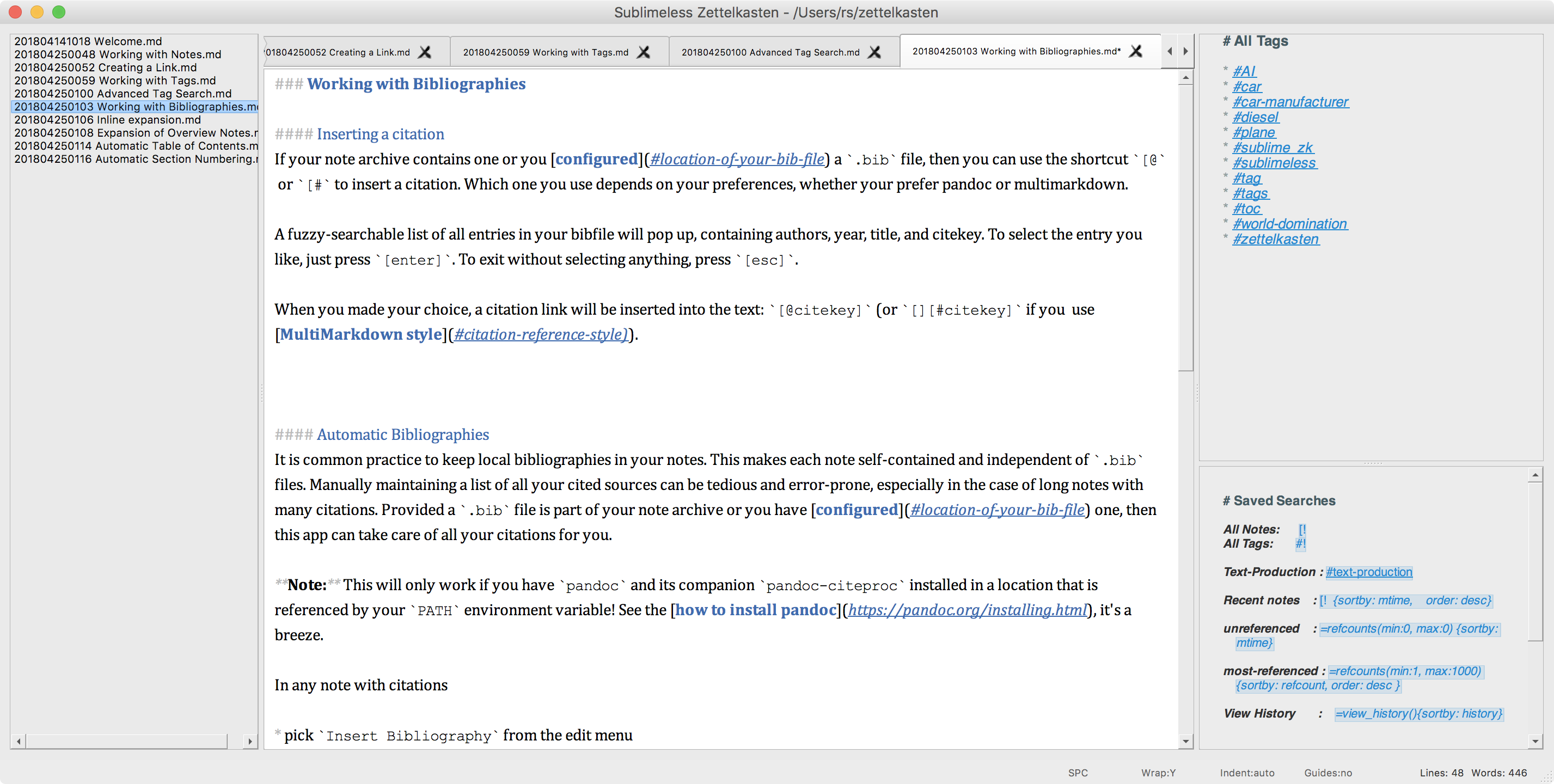
Task: Toggle the Wrap:Y status setting
Action: [x=1158, y=773]
